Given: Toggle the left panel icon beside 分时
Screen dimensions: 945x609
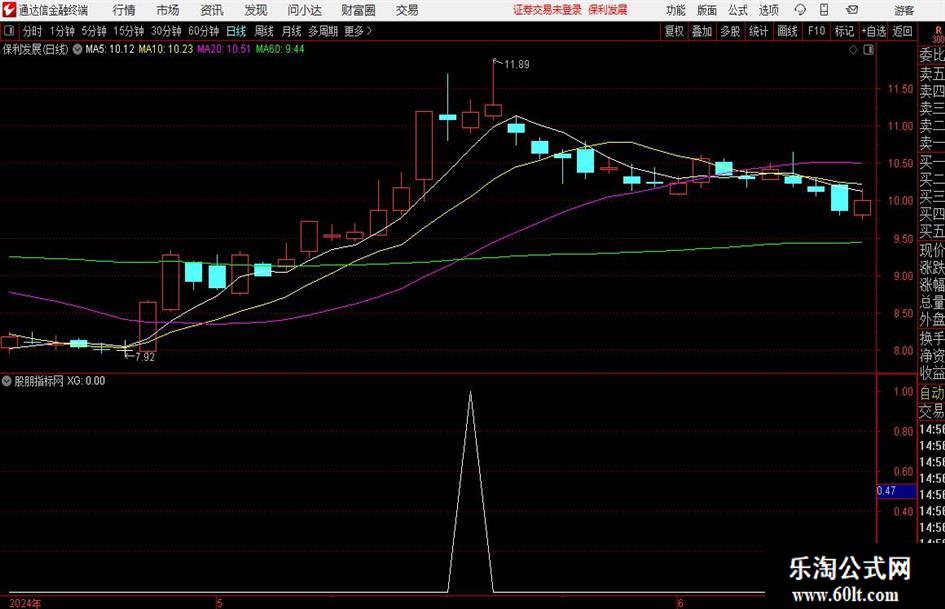Looking at the screenshot, I should pyautogui.click(x=9, y=31).
